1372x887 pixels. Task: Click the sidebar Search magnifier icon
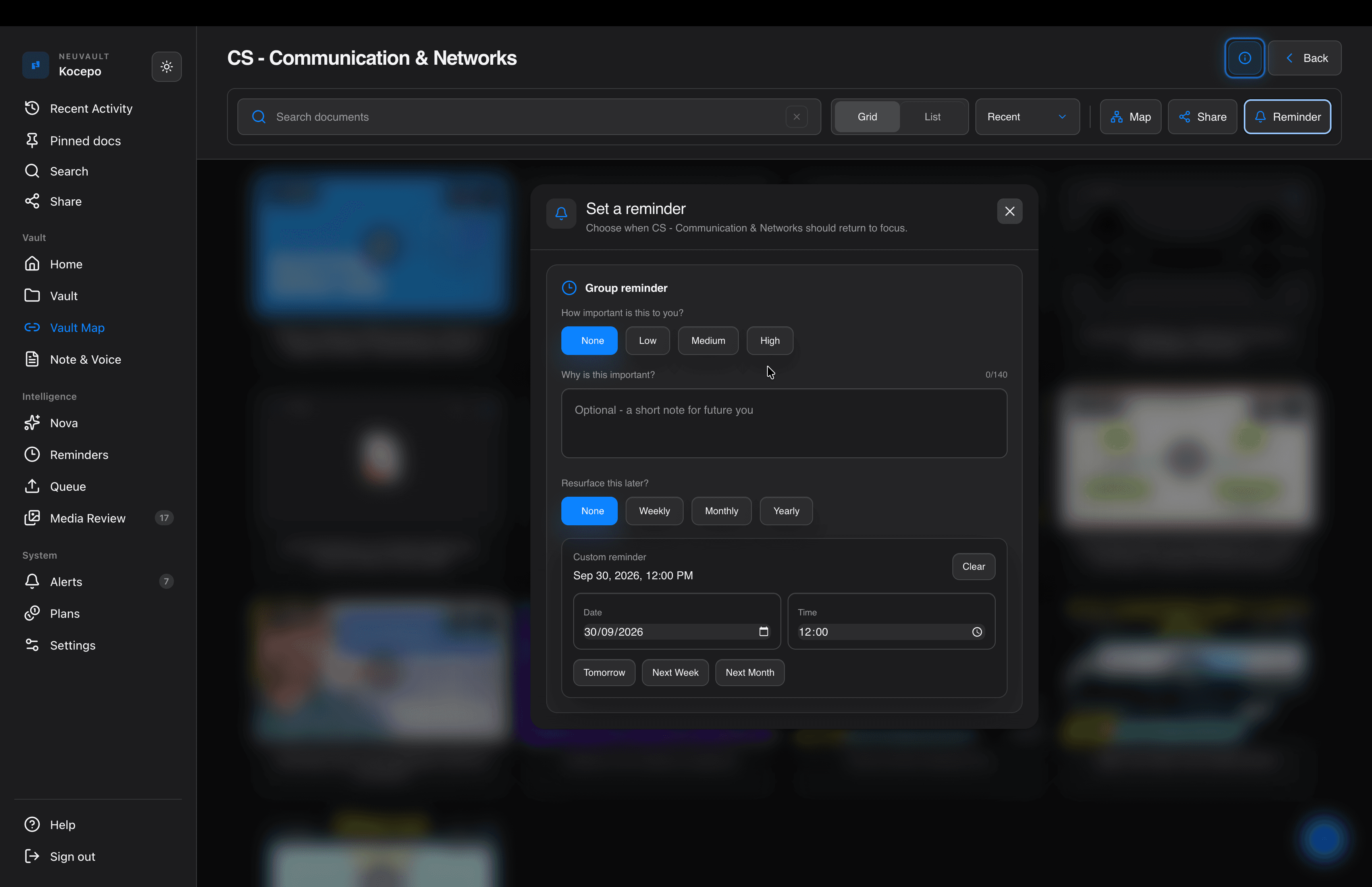(x=32, y=171)
